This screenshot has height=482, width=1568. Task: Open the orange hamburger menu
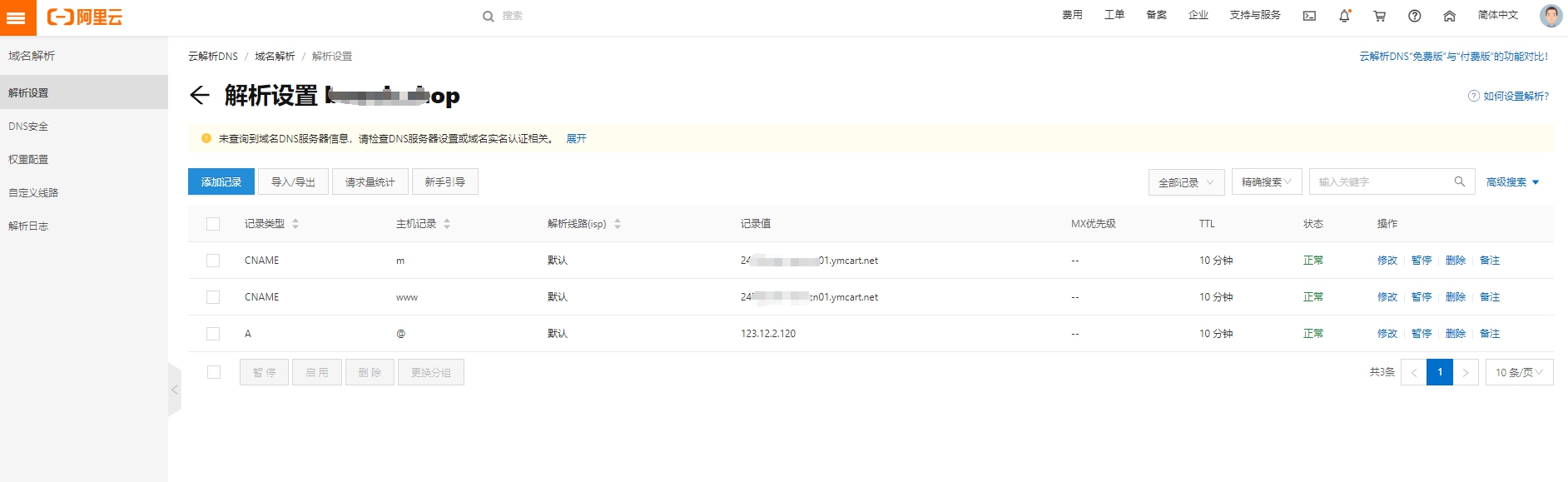(17, 17)
